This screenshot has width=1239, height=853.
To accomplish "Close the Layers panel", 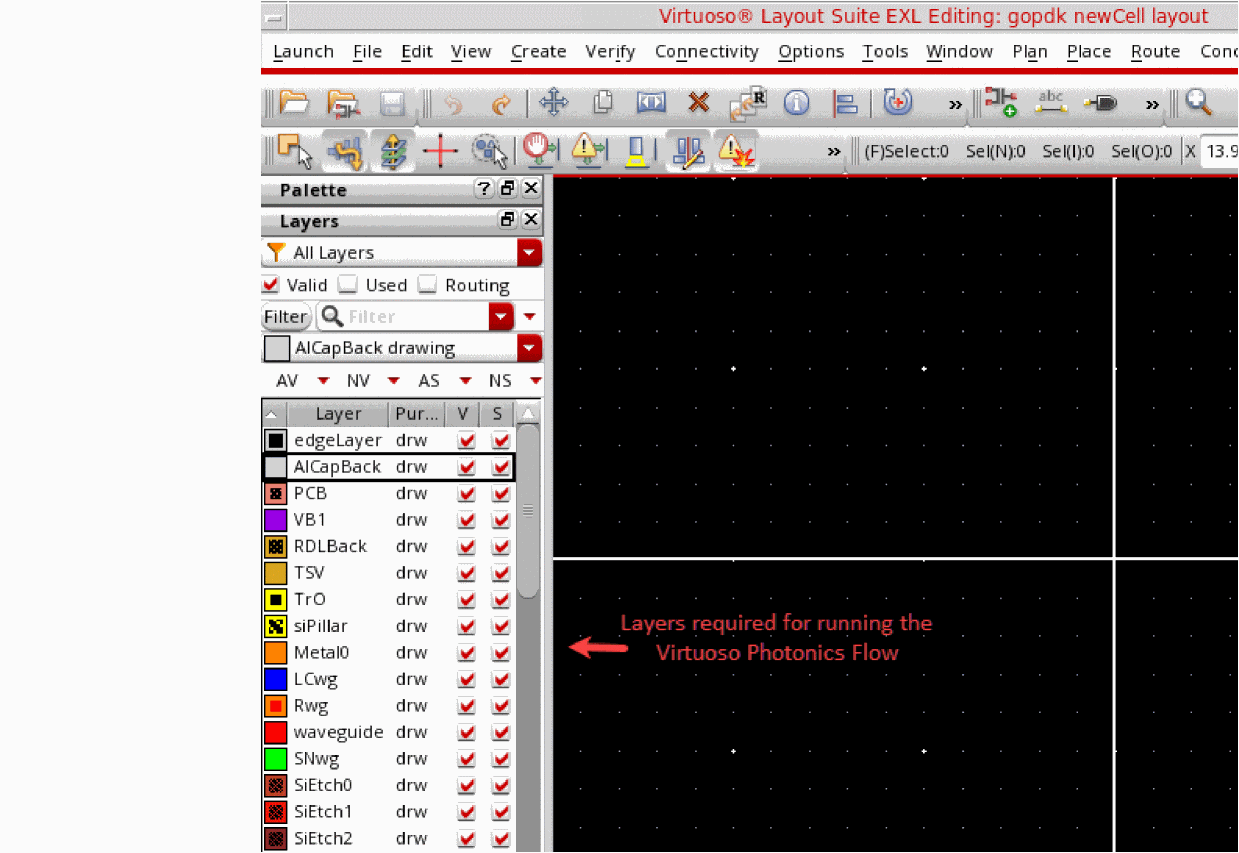I will coord(531,220).
